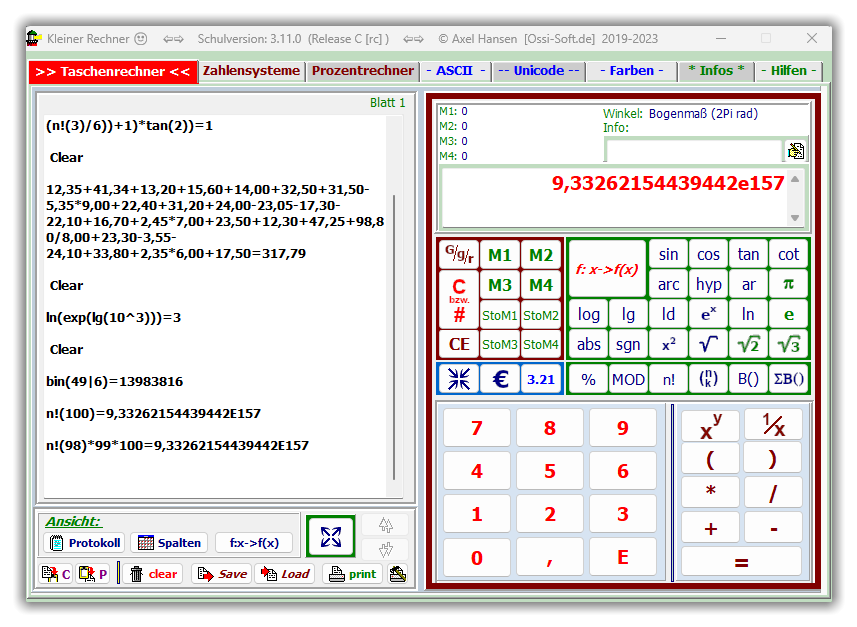Screen dimensions: 857x627
Task: Toggle the hyp hyperbolic function key
Action: (x=708, y=285)
